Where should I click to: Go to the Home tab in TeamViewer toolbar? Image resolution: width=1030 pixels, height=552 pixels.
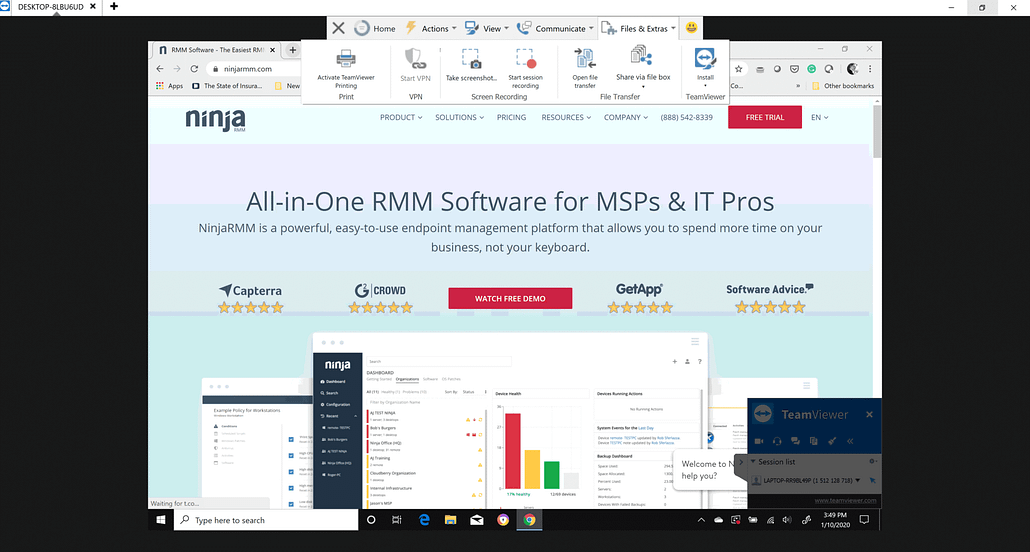375,28
